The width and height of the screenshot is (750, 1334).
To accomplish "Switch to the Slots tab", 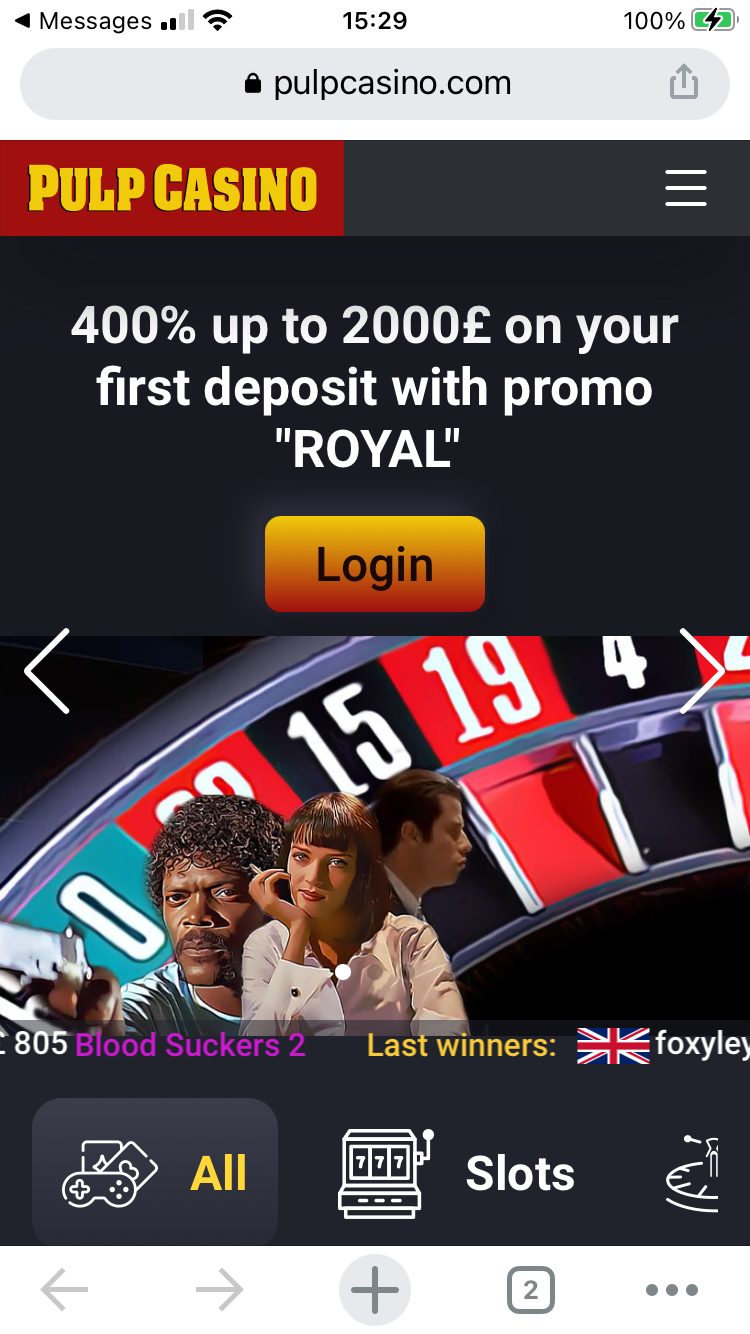I will click(456, 1173).
